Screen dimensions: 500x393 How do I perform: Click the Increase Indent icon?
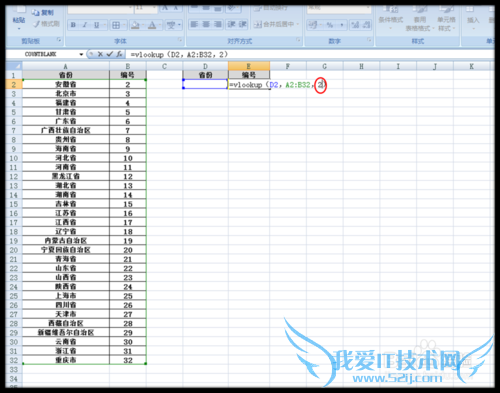coord(243,24)
